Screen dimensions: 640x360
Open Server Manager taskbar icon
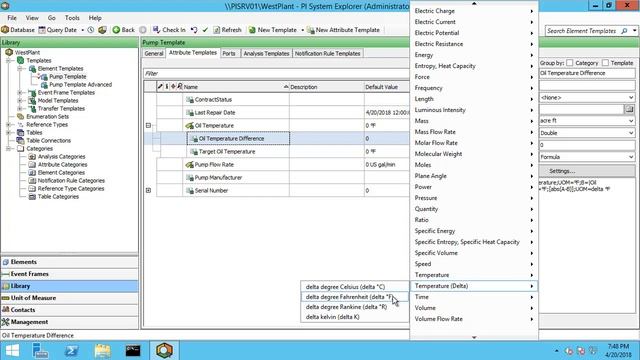coord(40,351)
